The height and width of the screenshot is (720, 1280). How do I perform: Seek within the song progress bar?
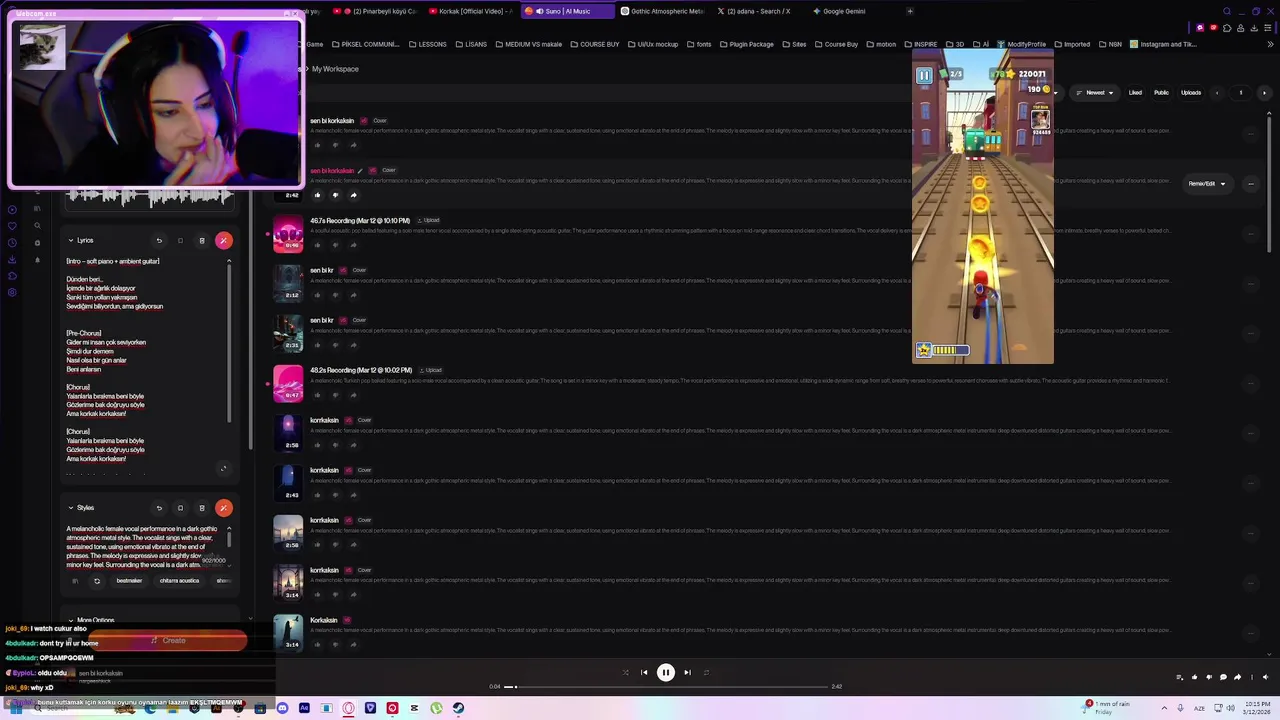click(x=666, y=687)
